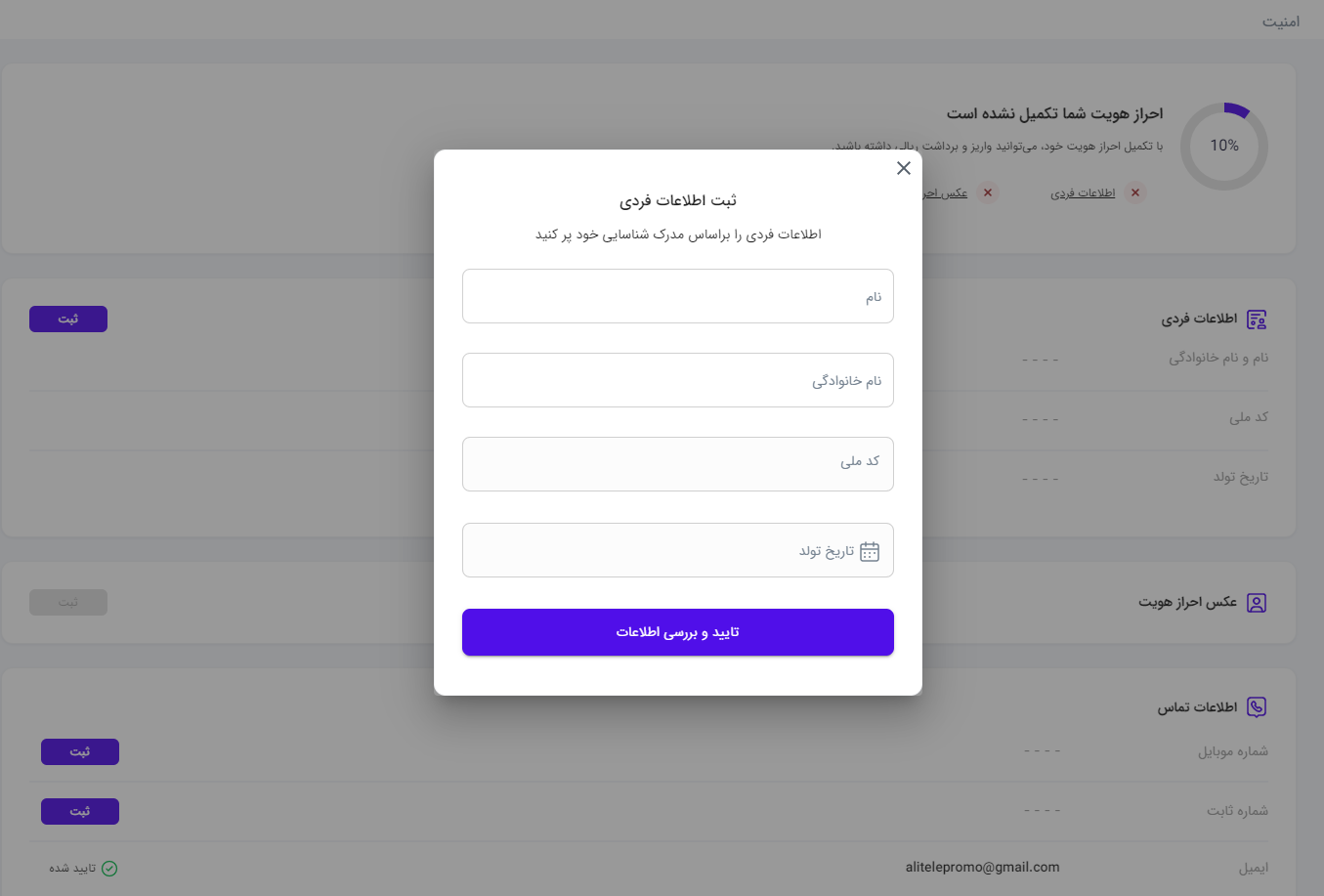Close the personal info modal with X

pos(904,168)
